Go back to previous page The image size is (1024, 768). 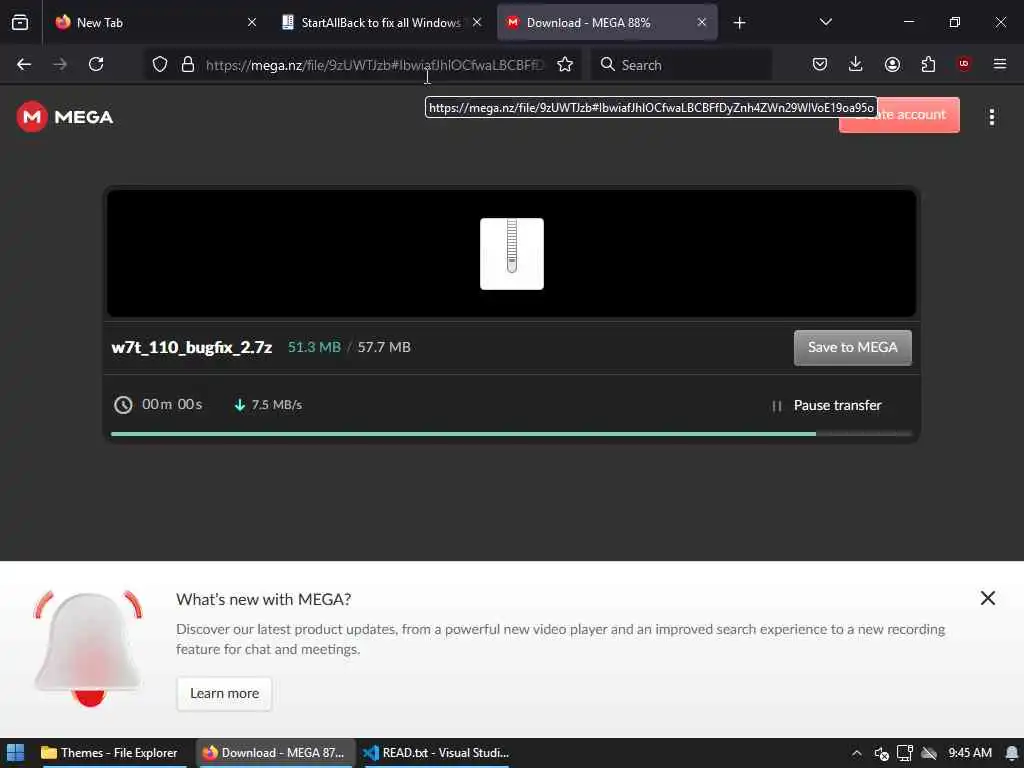point(24,64)
